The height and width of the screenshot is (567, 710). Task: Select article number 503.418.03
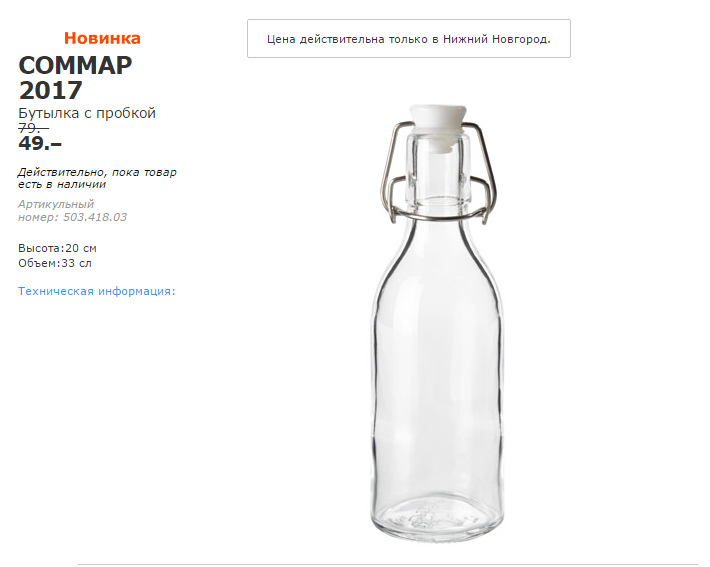[91, 217]
